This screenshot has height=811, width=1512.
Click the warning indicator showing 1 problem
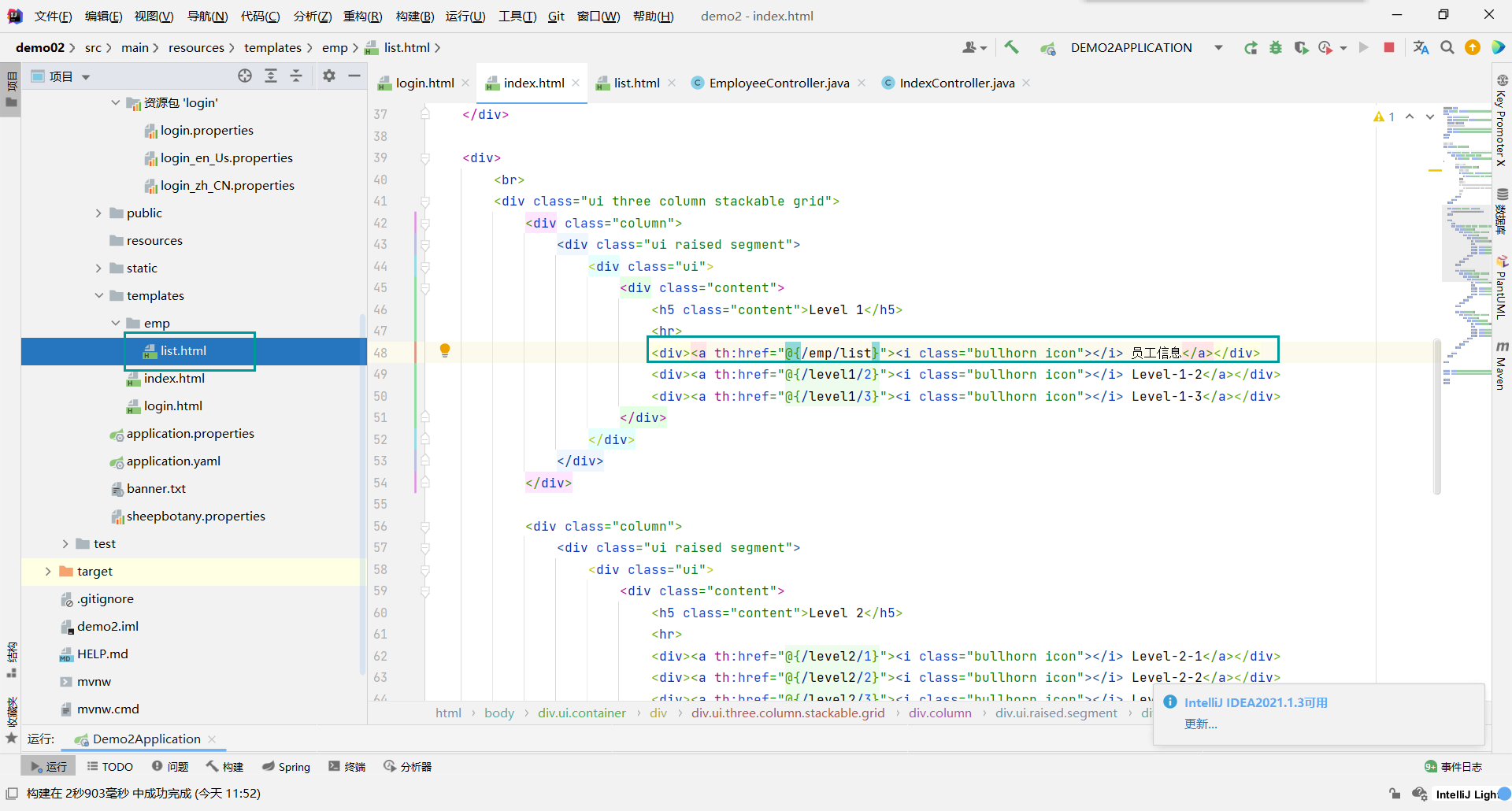(x=1384, y=117)
